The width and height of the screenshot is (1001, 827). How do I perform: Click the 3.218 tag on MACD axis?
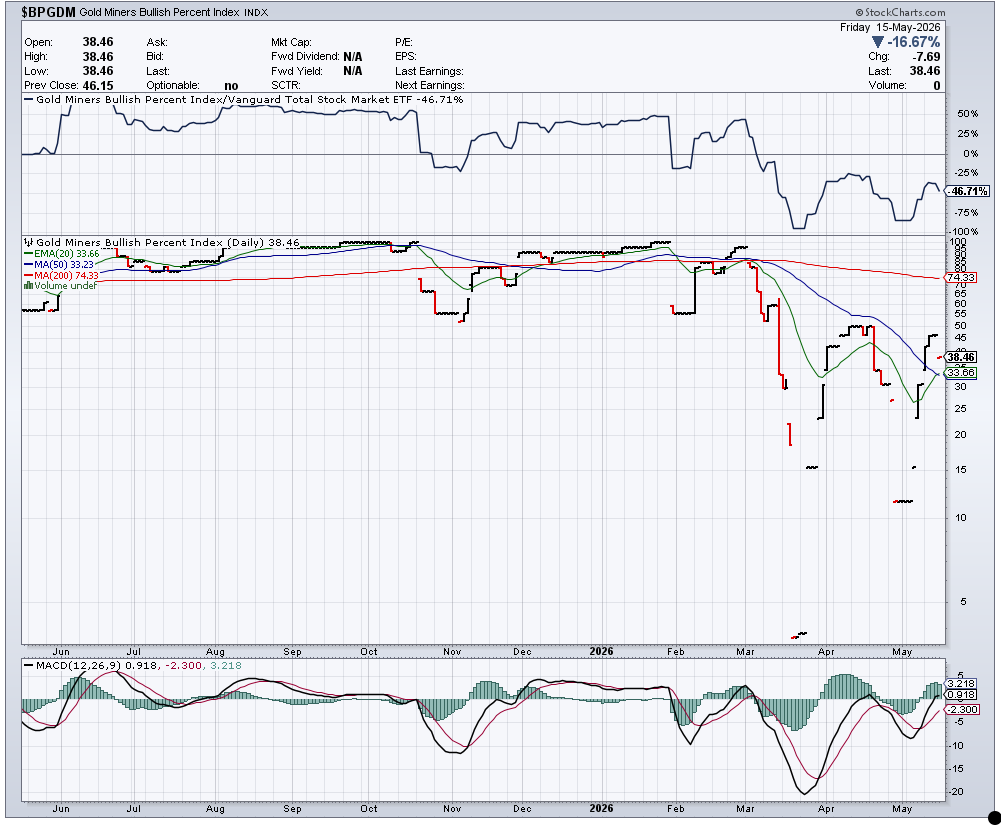[963, 684]
